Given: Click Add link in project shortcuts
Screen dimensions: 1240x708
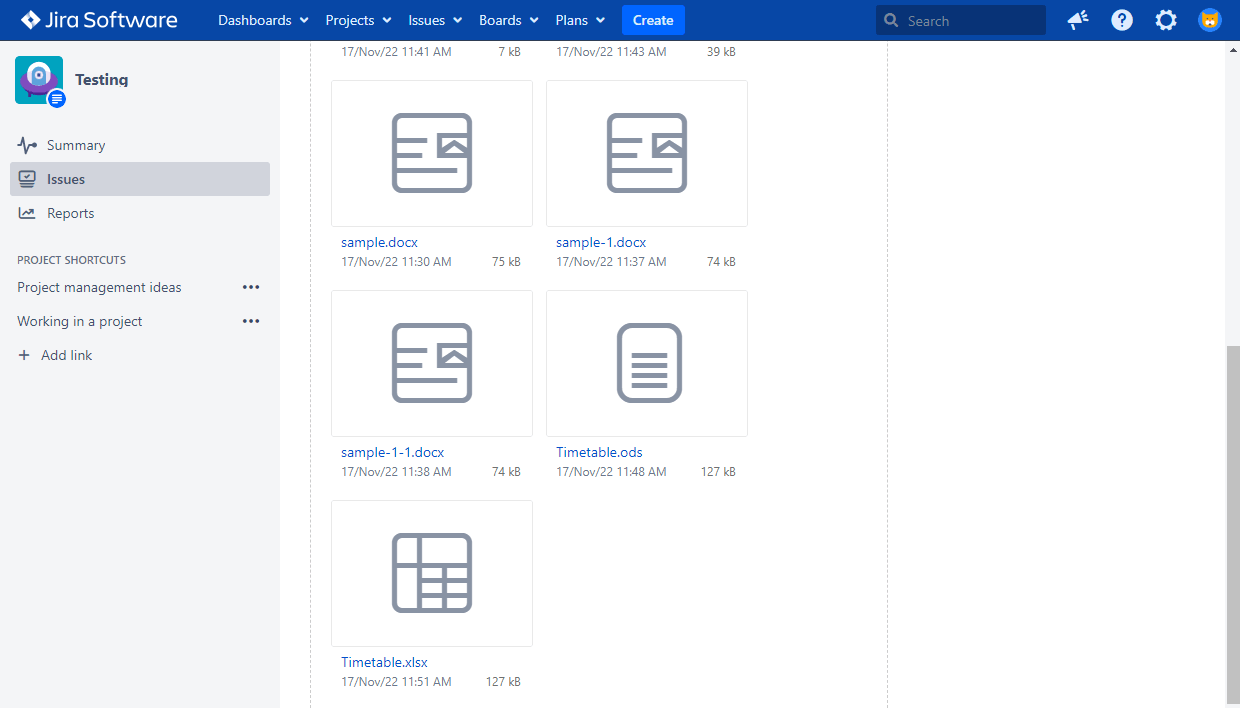Looking at the screenshot, I should [x=66, y=355].
